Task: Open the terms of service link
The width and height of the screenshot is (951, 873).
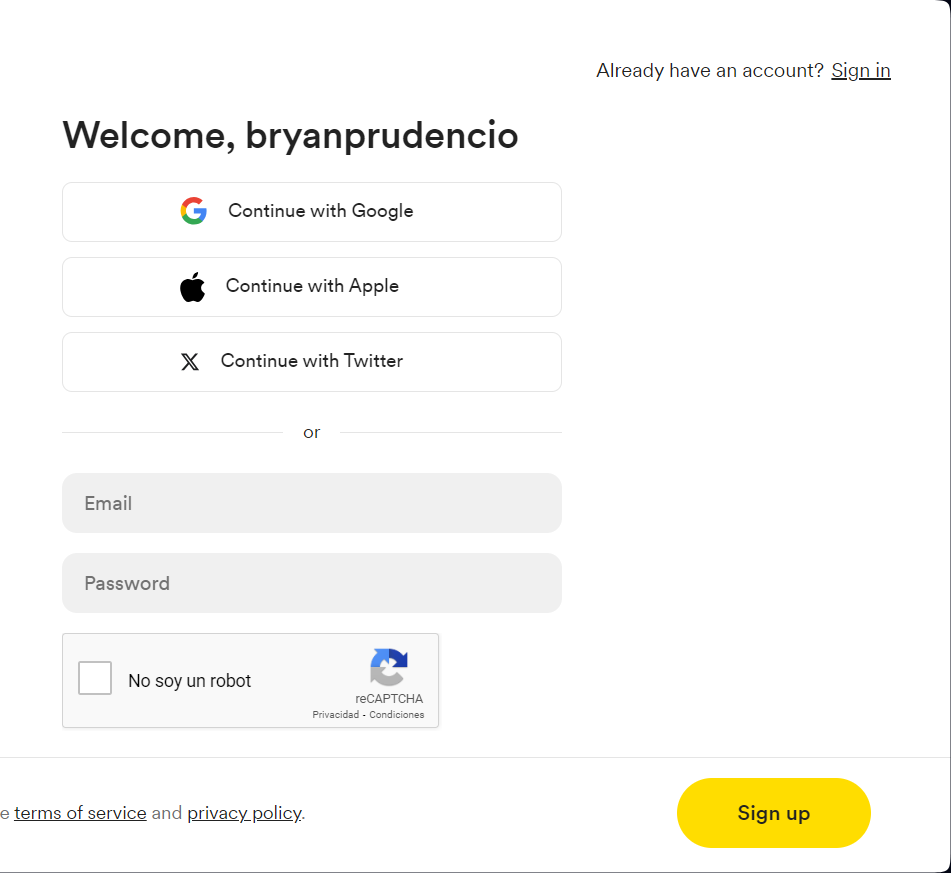Action: (80, 813)
